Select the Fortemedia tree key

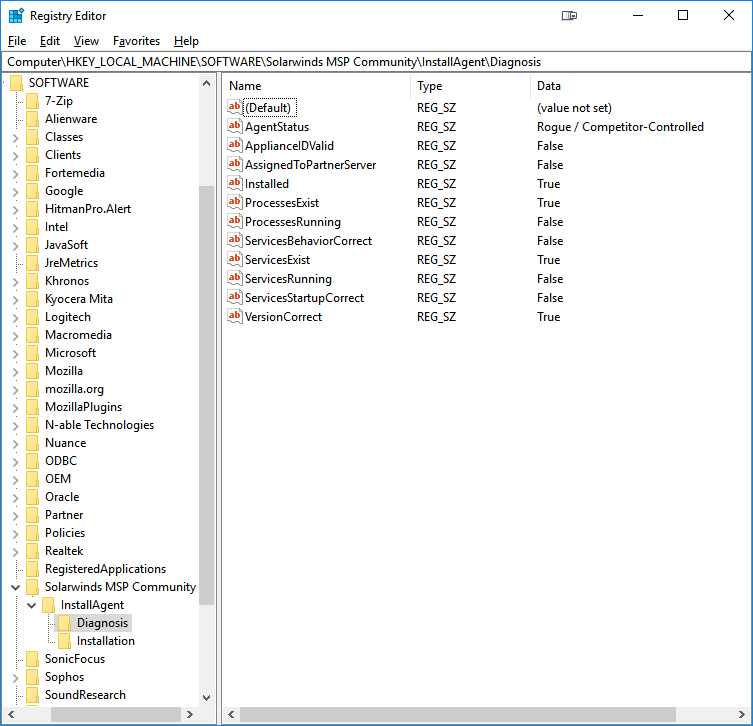[x=74, y=173]
